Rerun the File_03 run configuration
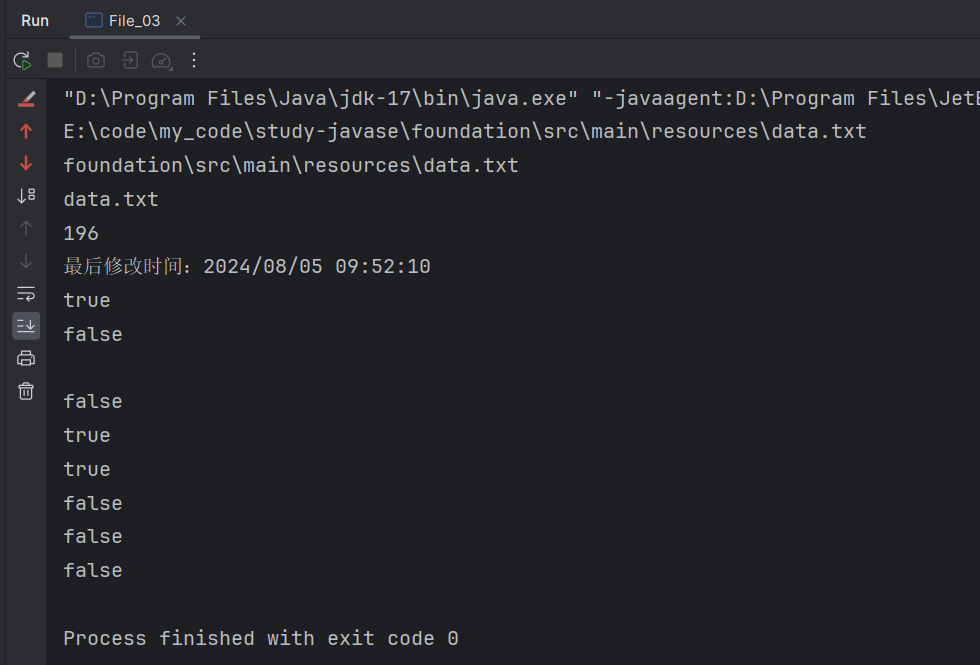 pyautogui.click(x=21, y=60)
